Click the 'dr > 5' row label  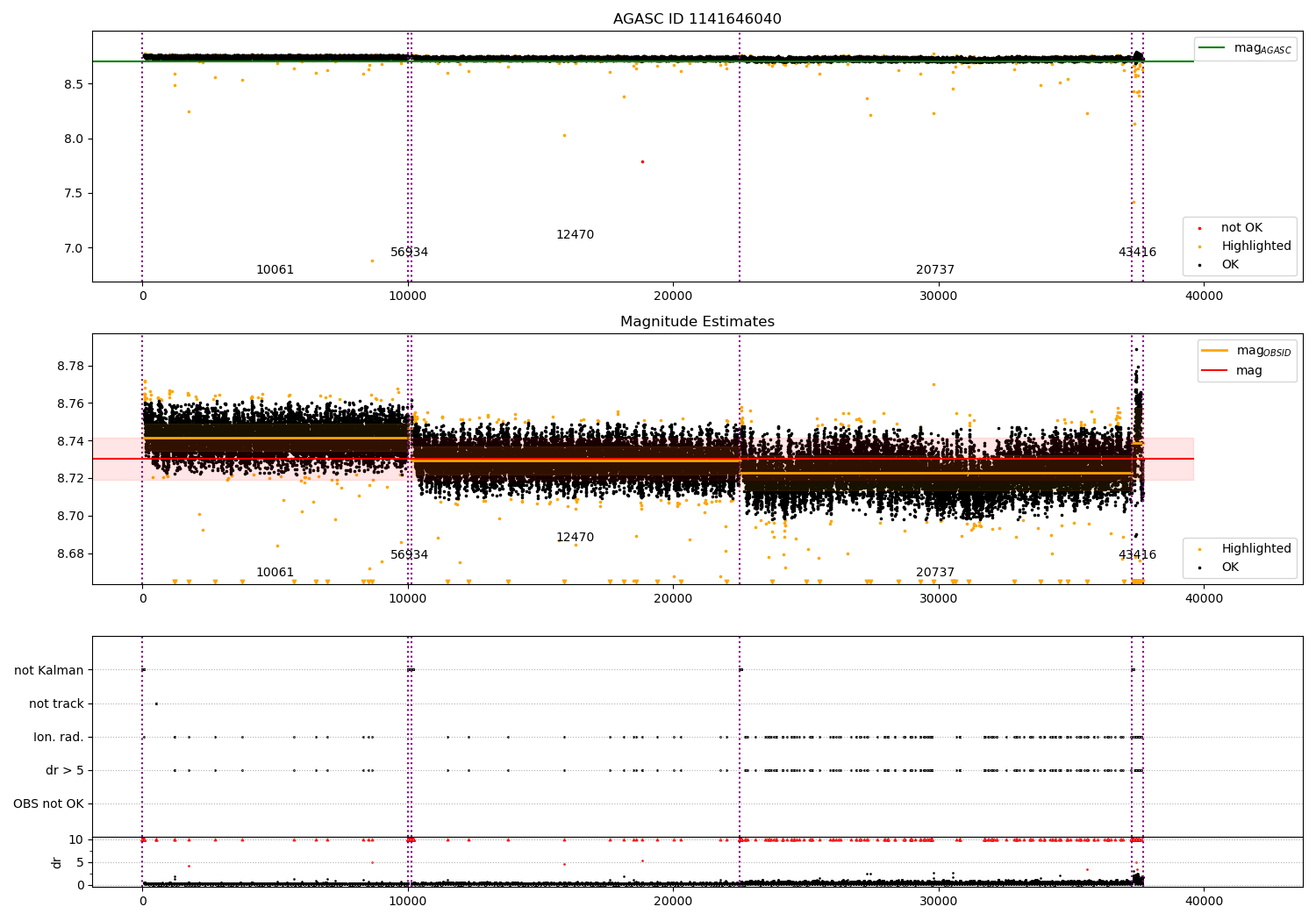click(x=65, y=771)
